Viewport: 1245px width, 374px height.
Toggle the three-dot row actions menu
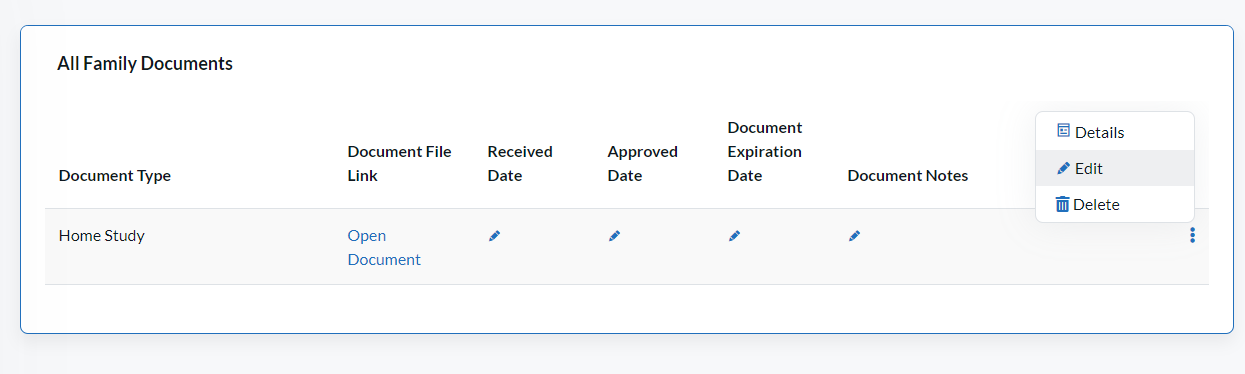pos(1192,236)
